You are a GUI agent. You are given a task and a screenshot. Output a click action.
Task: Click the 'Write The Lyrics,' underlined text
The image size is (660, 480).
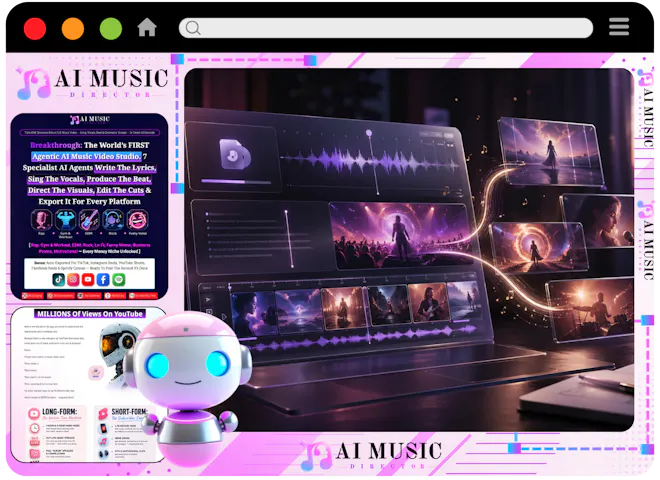click(125, 168)
